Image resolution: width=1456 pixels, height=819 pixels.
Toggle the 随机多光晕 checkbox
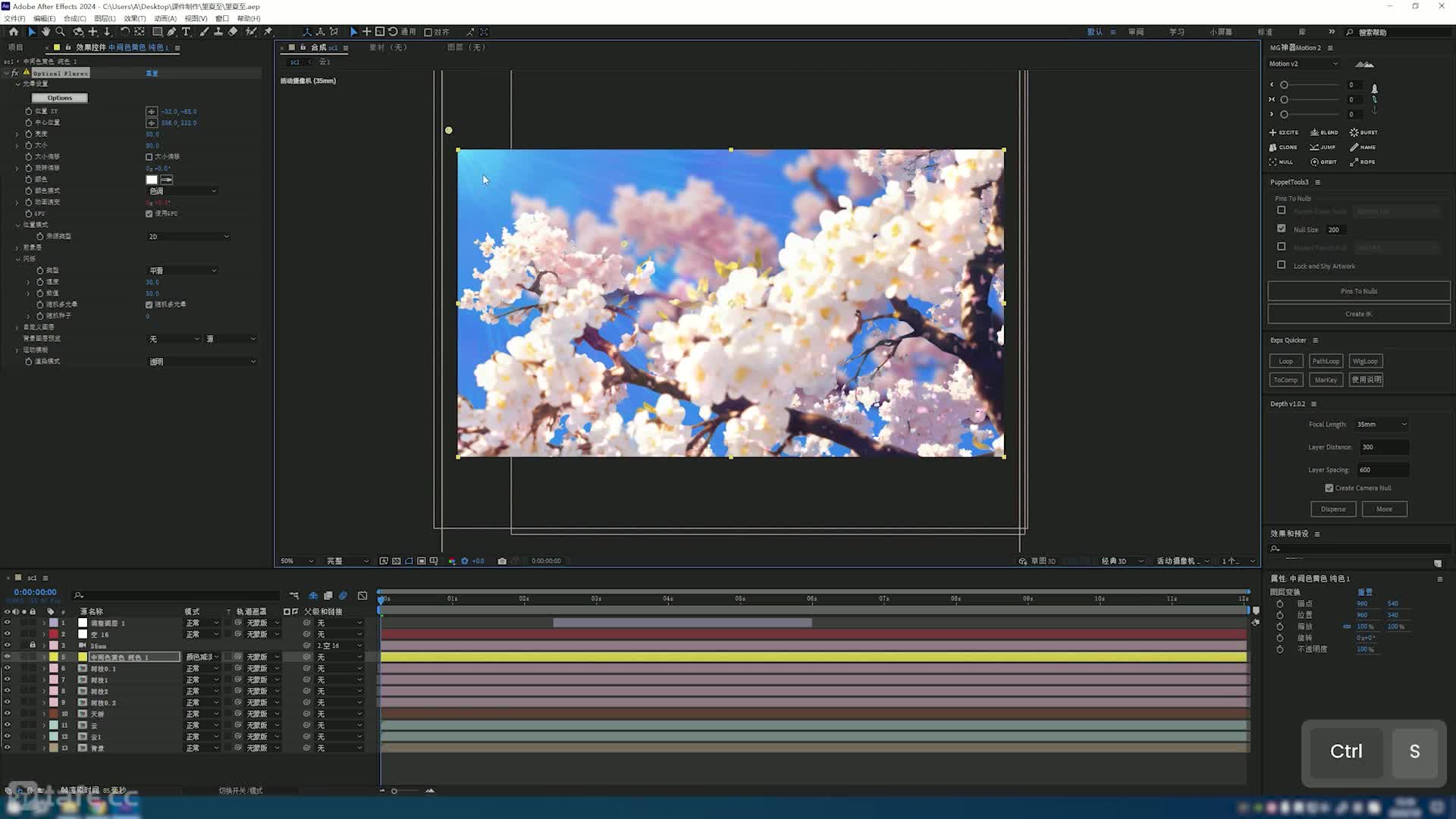149,305
